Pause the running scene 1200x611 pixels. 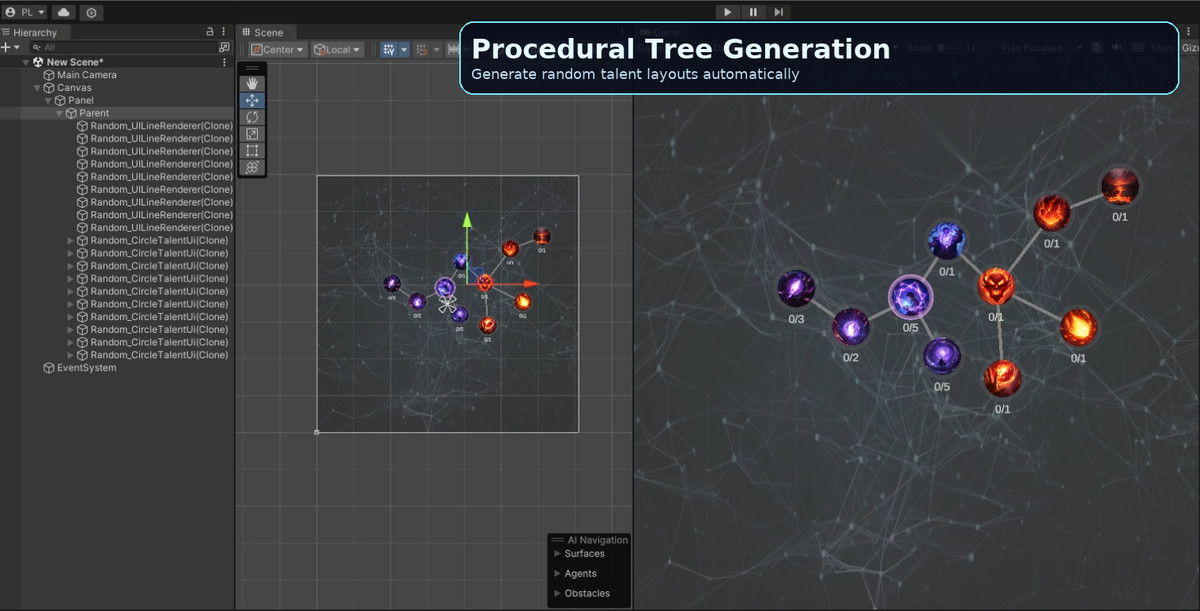[751, 12]
